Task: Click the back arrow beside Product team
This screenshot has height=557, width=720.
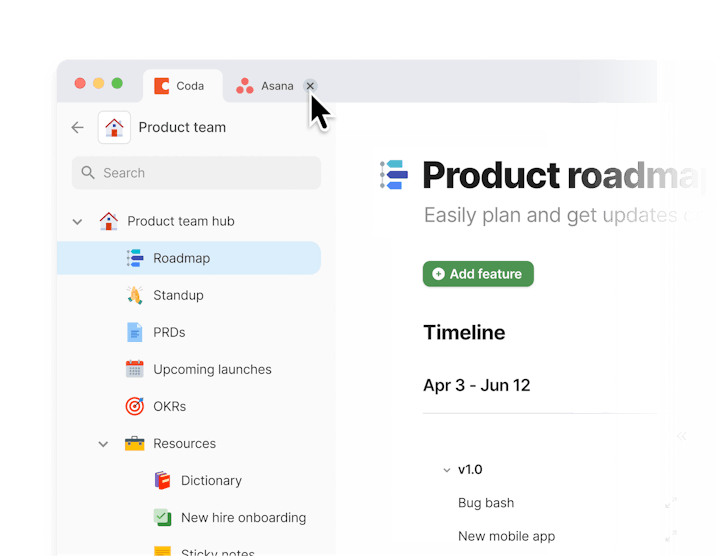Action: [77, 127]
